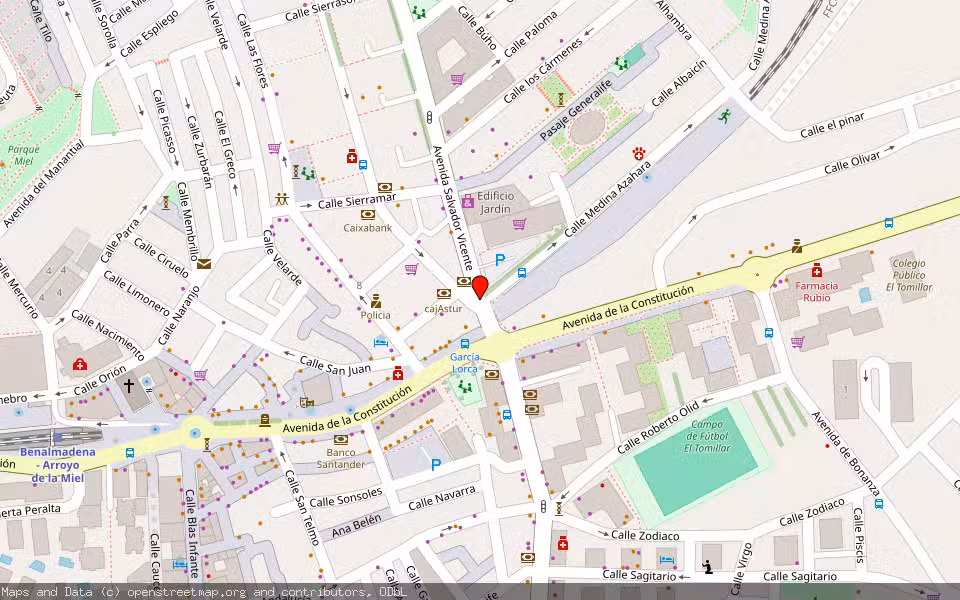This screenshot has height=600, width=960.
Task: Click the bus stop icon on Avenida de Bonanza
Action: click(x=879, y=504)
